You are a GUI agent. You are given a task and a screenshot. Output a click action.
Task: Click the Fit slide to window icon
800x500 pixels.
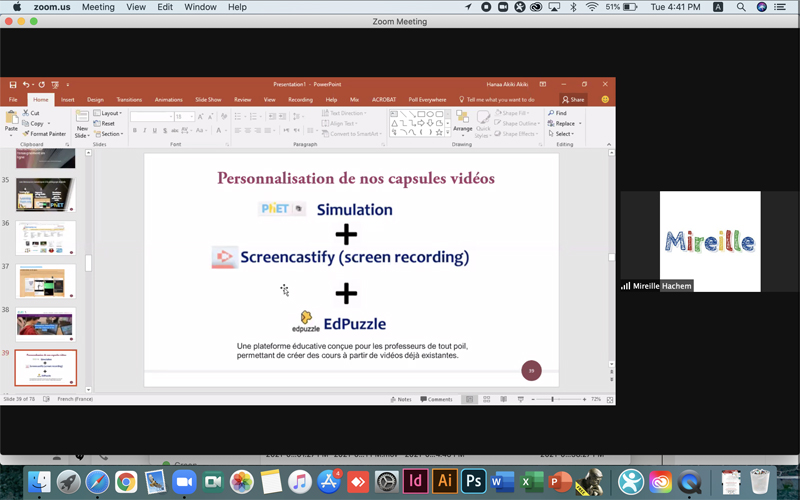coord(610,399)
